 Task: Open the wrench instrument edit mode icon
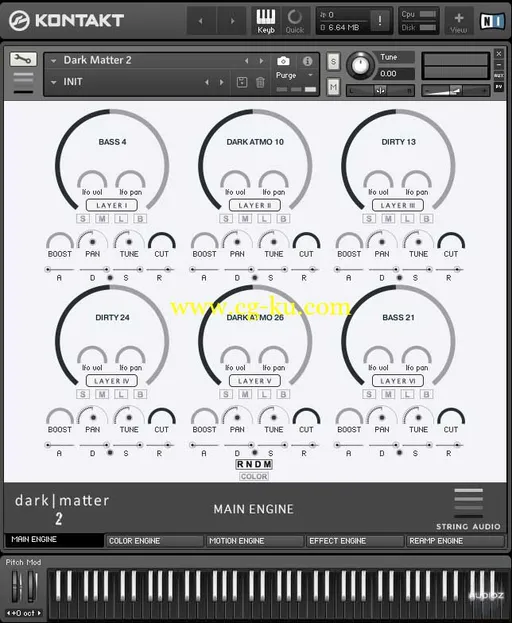click(23, 60)
